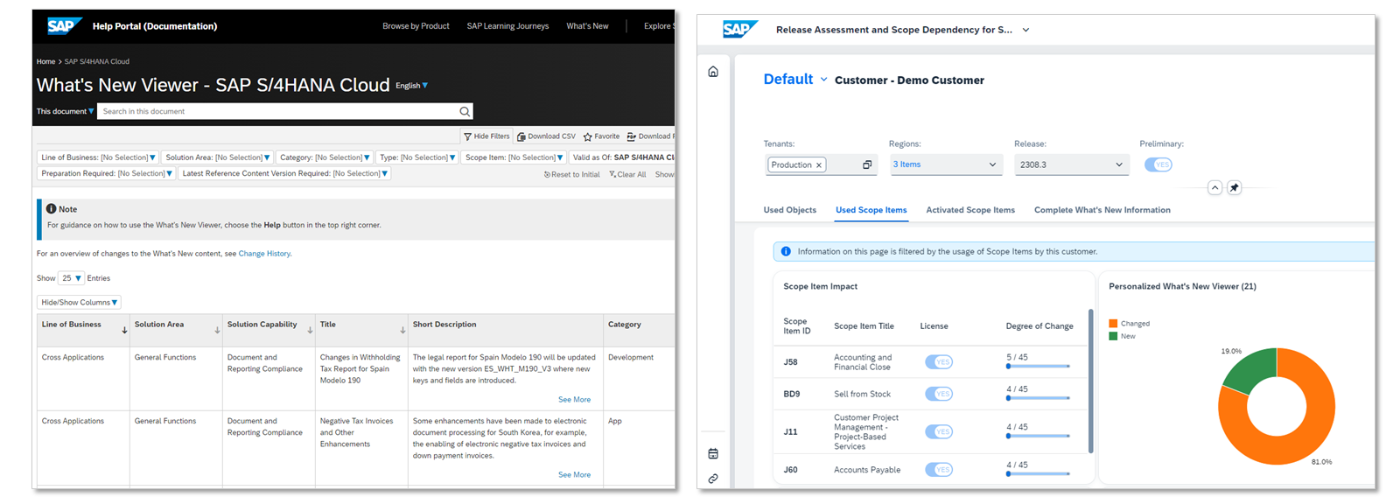The image size is (1400, 504).
Task: Open the Scope Item filter dropdown
Action: pos(514,158)
